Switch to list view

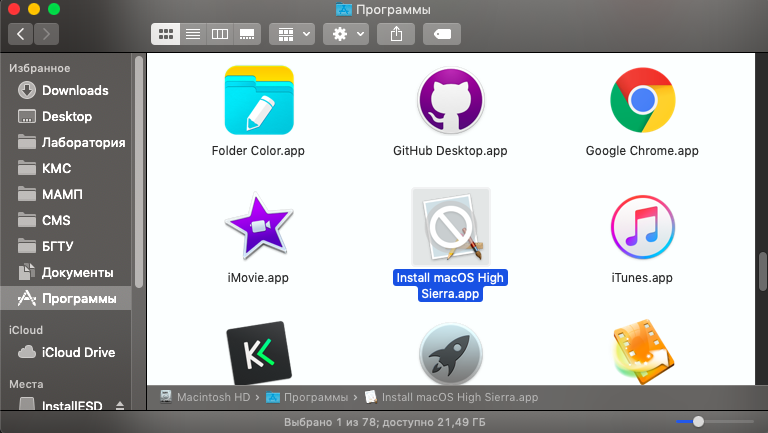click(x=193, y=34)
